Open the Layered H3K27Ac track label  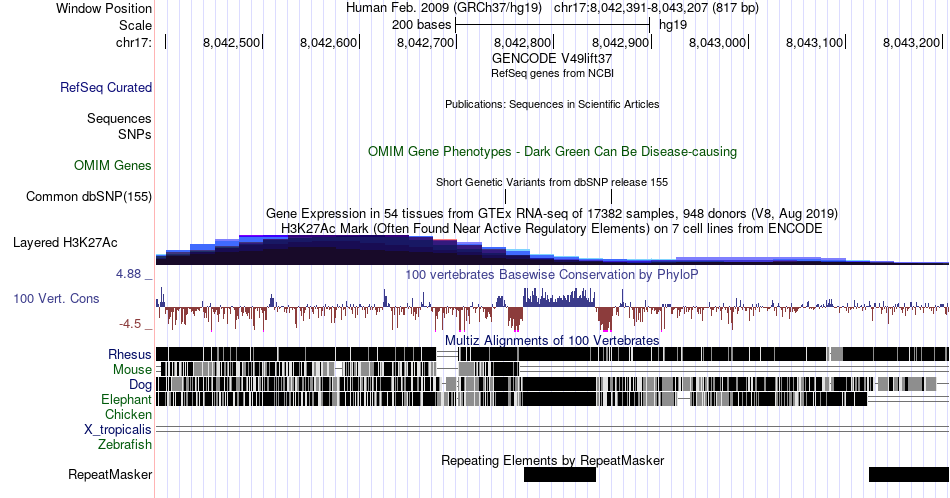(x=65, y=242)
